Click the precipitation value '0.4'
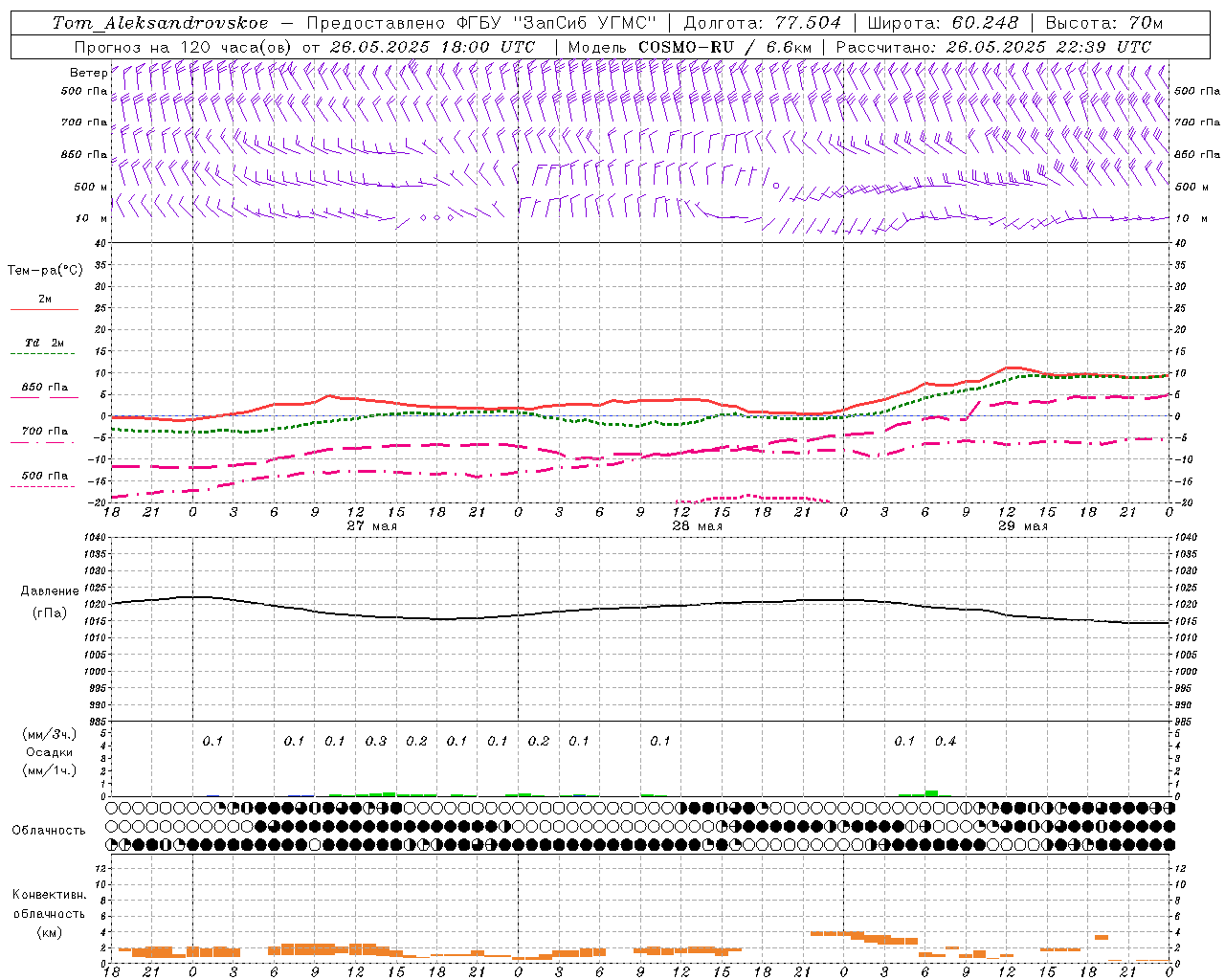This screenshot has height=980, width=1225. pos(946,742)
